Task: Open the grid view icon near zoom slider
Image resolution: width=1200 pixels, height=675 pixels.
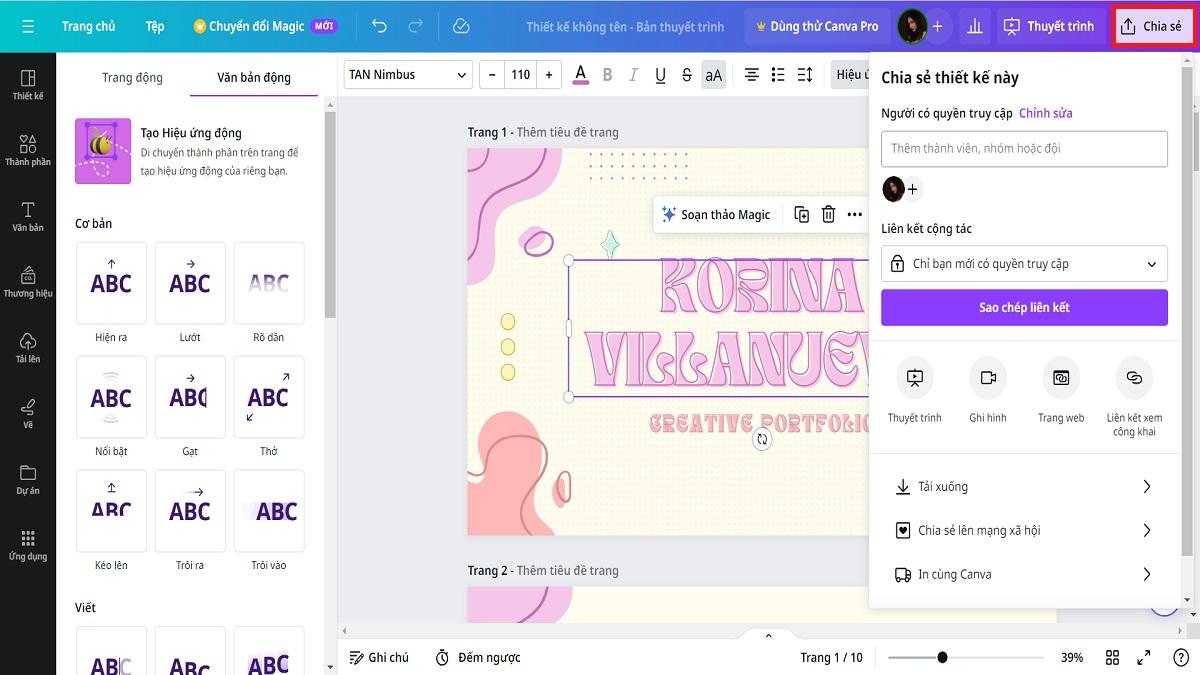Action: (x=1112, y=657)
